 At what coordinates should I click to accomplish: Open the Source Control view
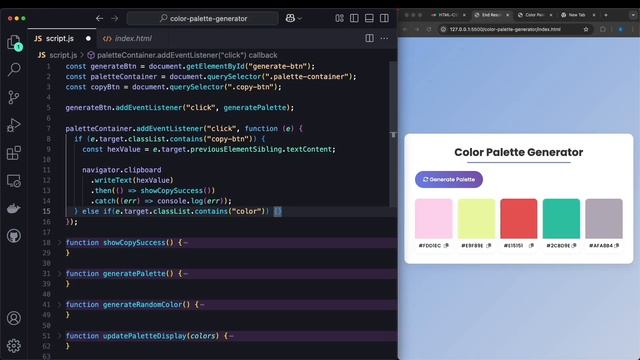pos(14,97)
